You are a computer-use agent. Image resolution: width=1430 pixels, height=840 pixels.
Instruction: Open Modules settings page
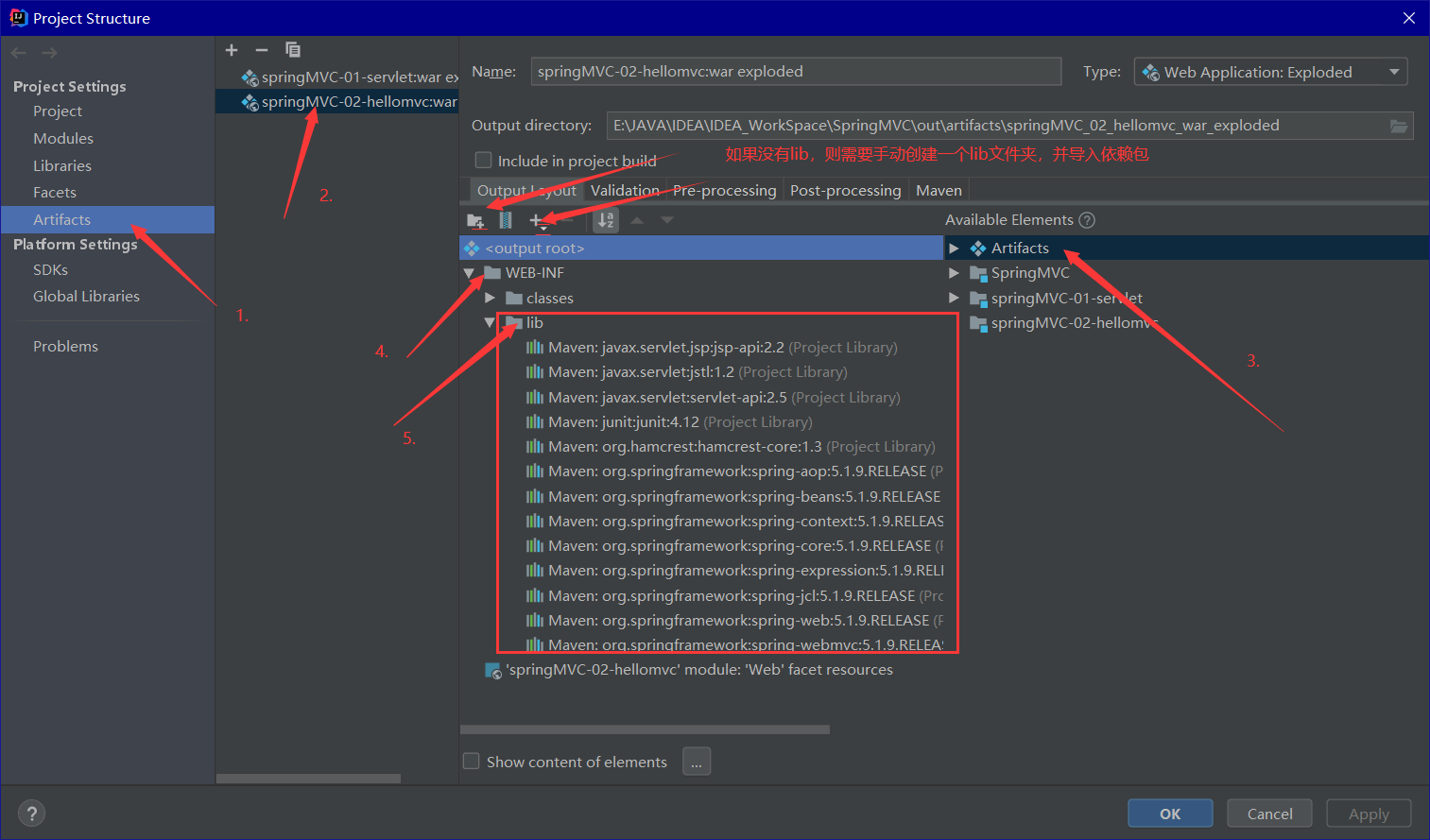63,139
